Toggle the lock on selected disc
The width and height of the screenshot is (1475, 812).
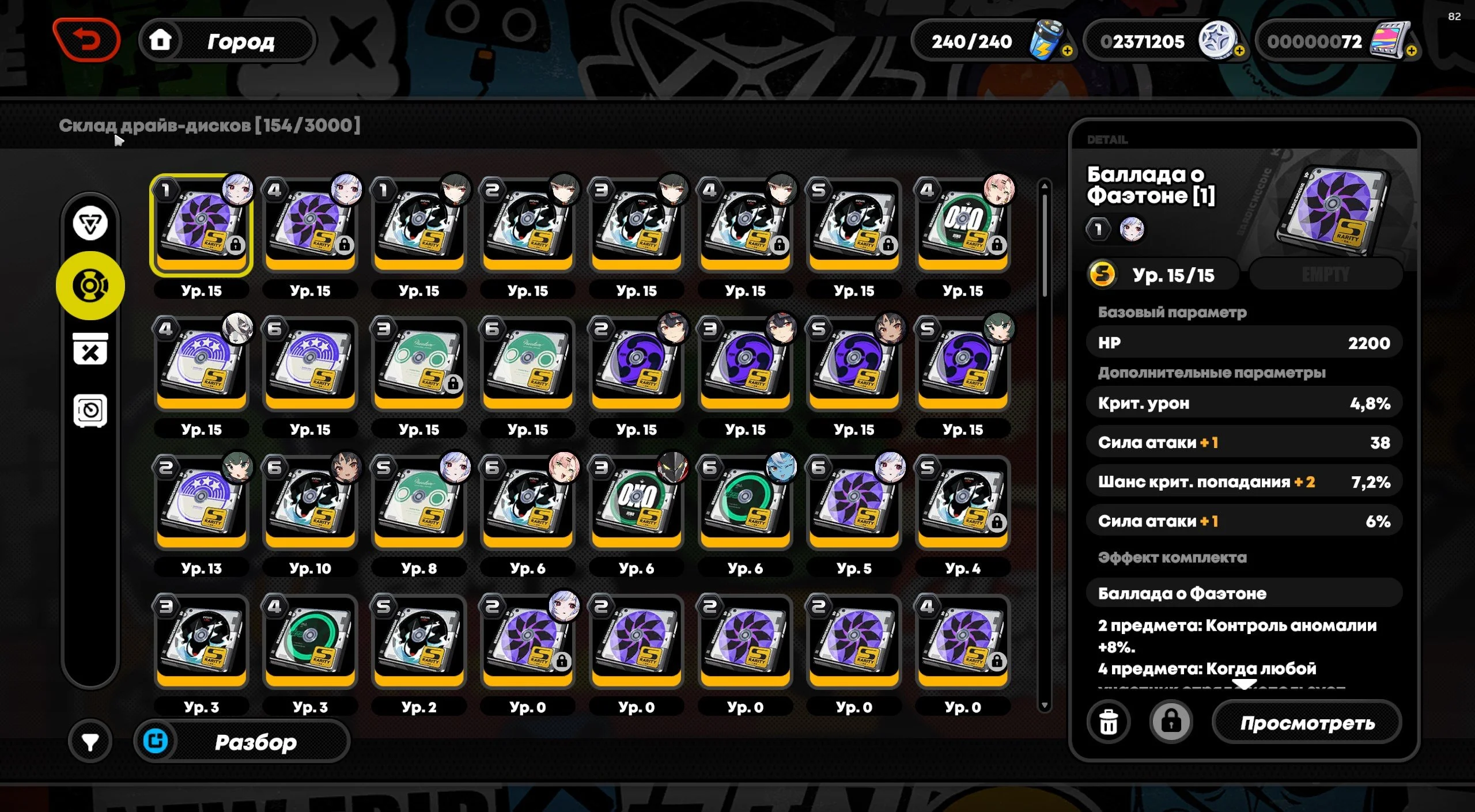pos(1171,722)
